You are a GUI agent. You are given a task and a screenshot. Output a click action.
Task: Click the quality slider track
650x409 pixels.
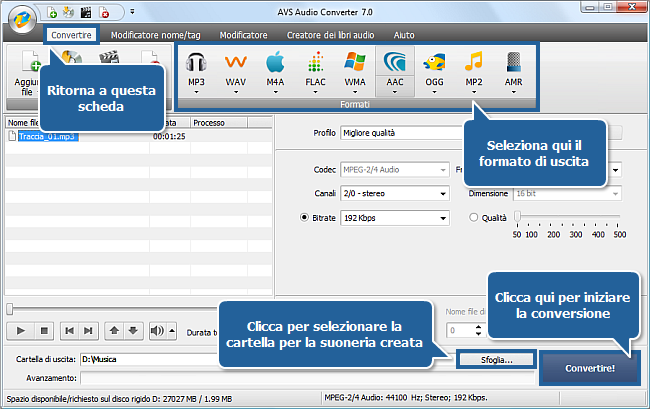click(567, 217)
